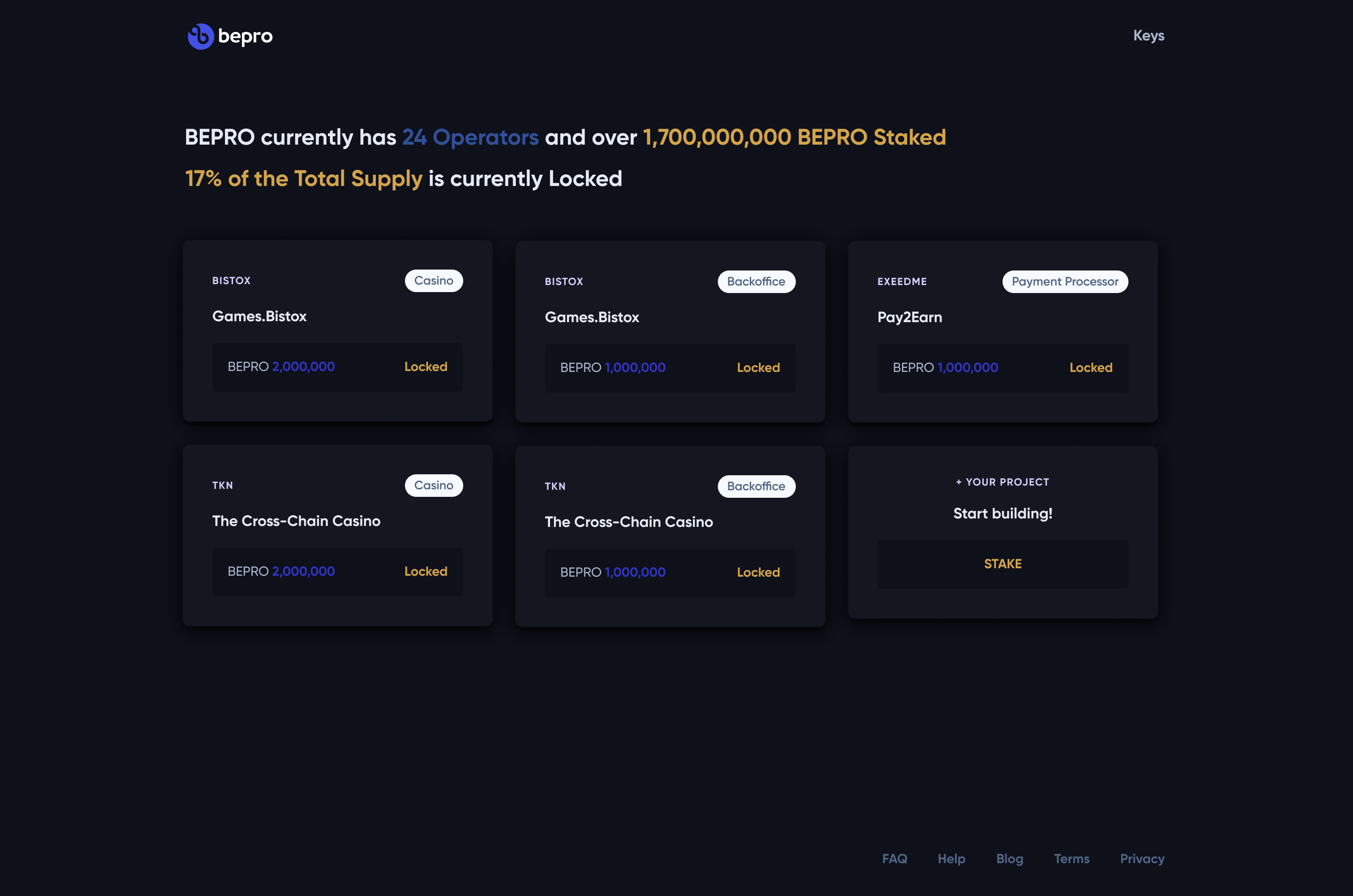Click BEPRO 2,000,000 on TKN Casino card
This screenshot has height=896, width=1353.
click(280, 572)
